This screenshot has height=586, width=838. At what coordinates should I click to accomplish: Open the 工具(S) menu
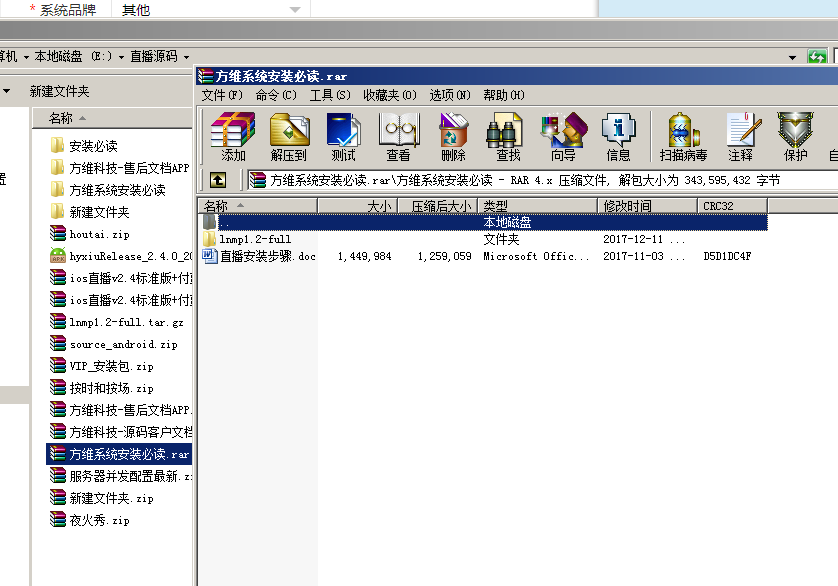[x=330, y=95]
